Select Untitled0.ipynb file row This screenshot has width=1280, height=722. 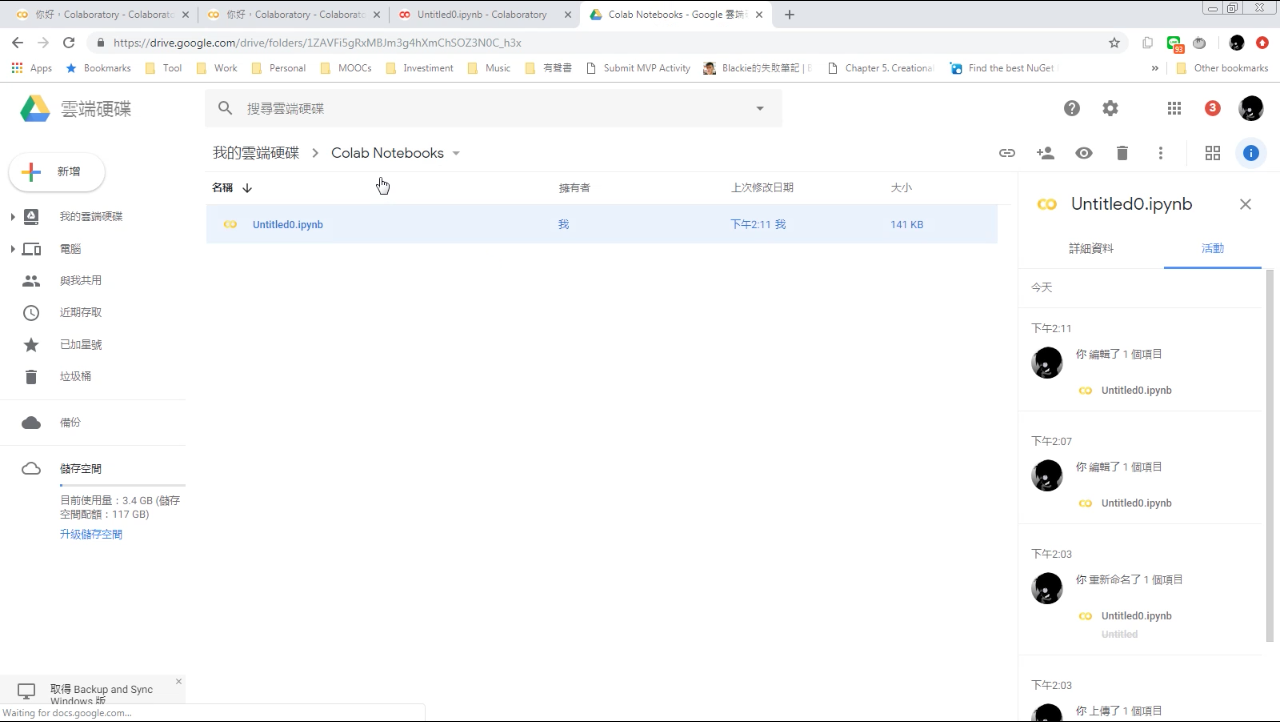click(x=602, y=224)
